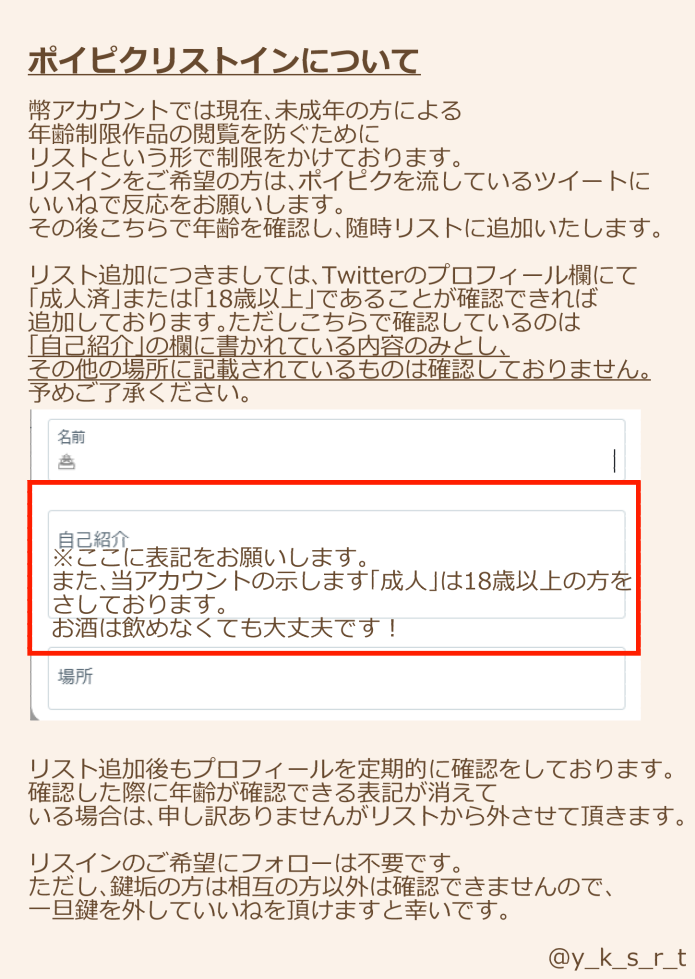Click the text cursor in the 名前 field
695x979 pixels.
click(x=614, y=461)
